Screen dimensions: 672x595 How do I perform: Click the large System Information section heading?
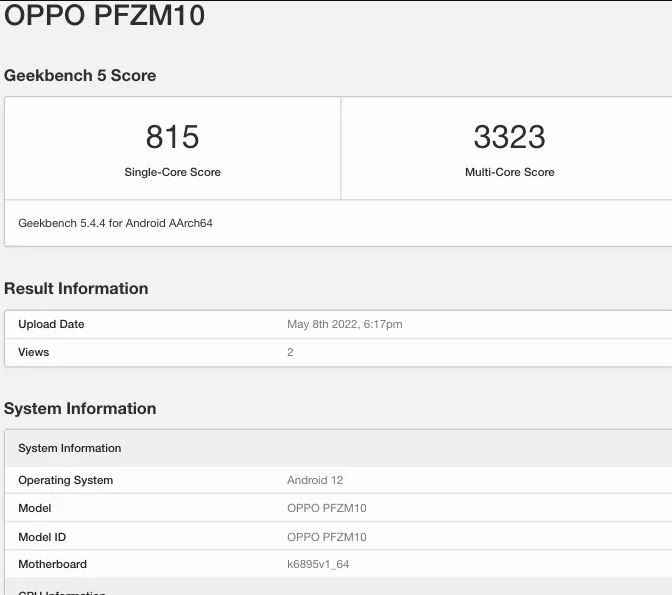[x=80, y=409]
